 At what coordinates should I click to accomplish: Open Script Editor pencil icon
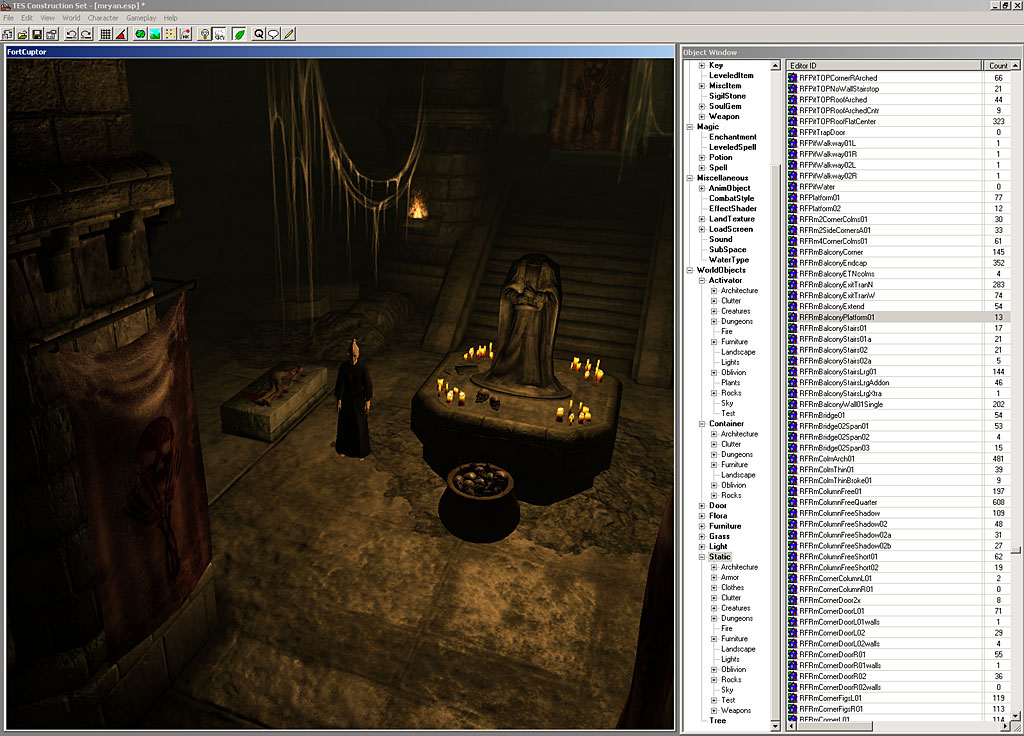click(x=289, y=34)
